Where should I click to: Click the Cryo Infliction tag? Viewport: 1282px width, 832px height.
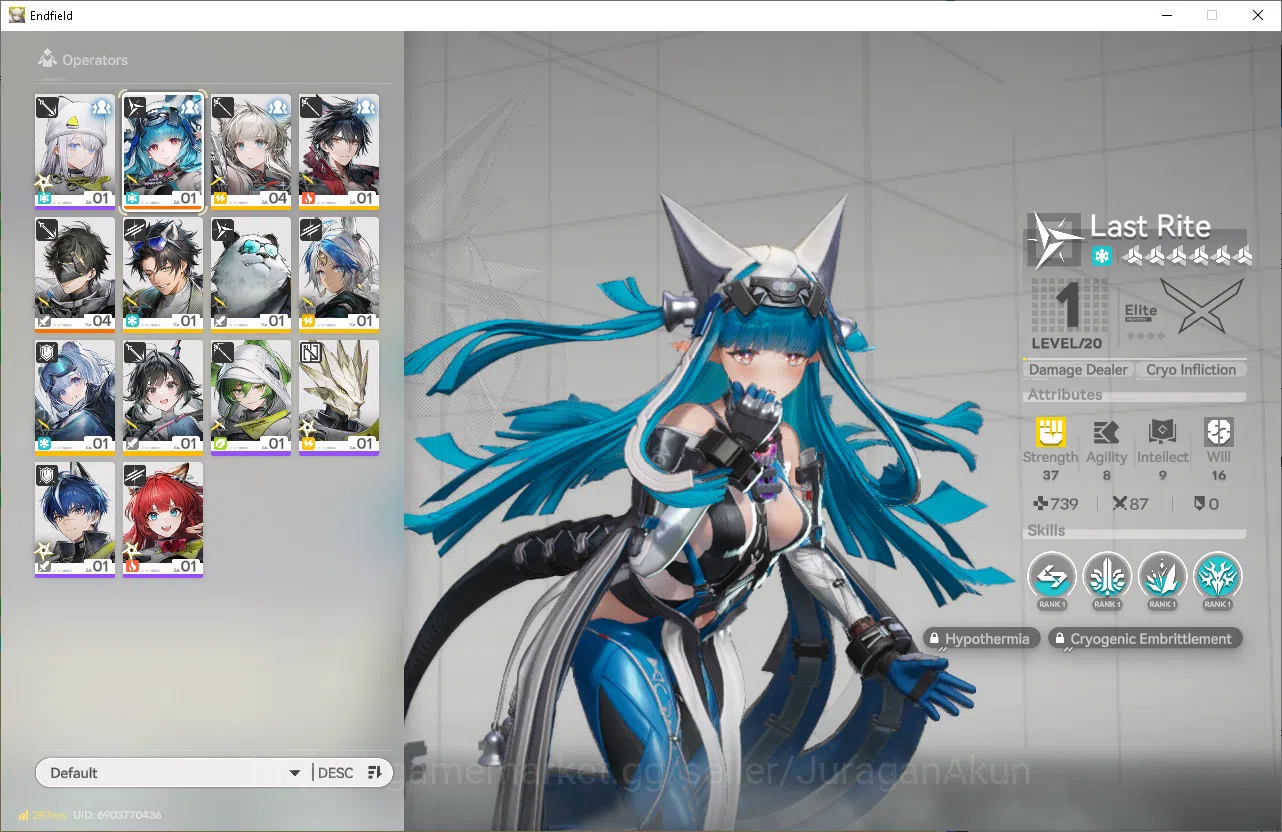tap(1191, 370)
